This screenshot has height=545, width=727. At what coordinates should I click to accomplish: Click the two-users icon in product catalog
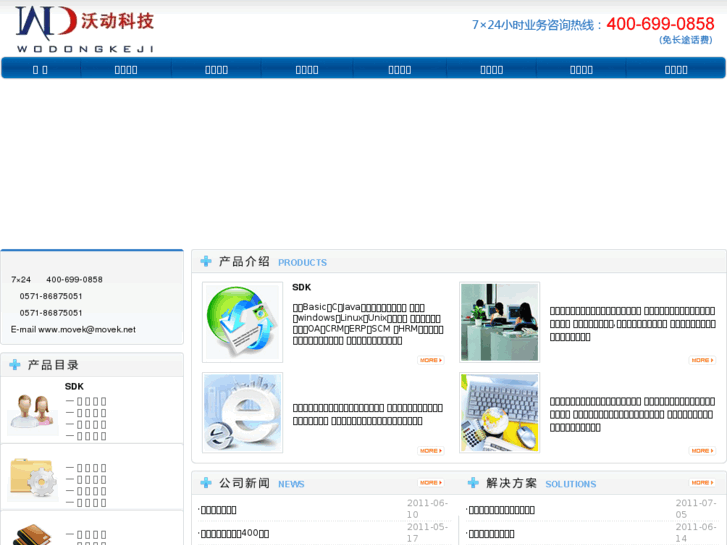32,410
